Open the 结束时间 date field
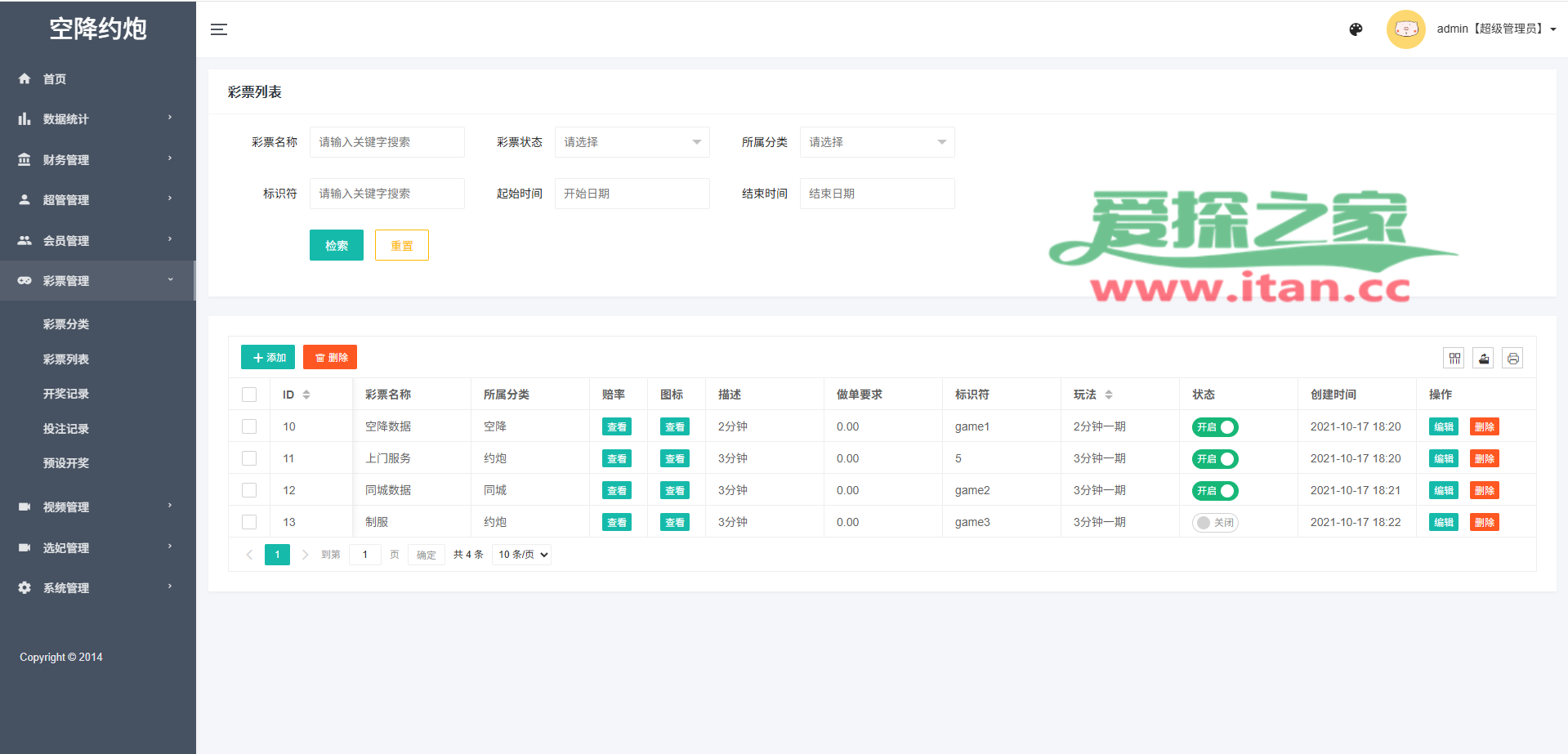 point(878,194)
